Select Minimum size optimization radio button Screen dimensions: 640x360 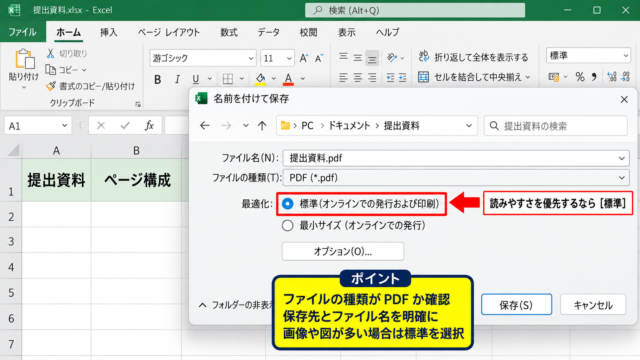pyautogui.click(x=287, y=225)
